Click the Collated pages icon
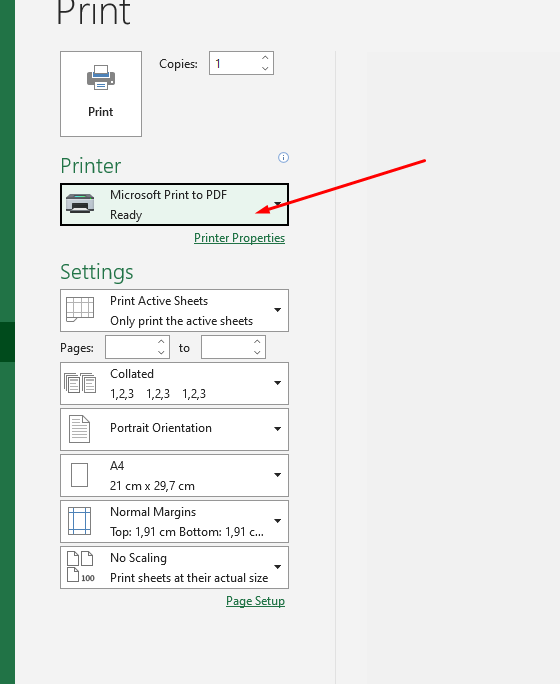The height and width of the screenshot is (684, 560). [x=80, y=383]
